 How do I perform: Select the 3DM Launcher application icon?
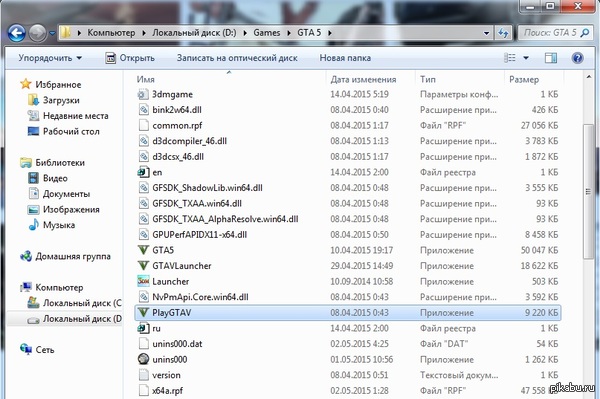[143, 282]
